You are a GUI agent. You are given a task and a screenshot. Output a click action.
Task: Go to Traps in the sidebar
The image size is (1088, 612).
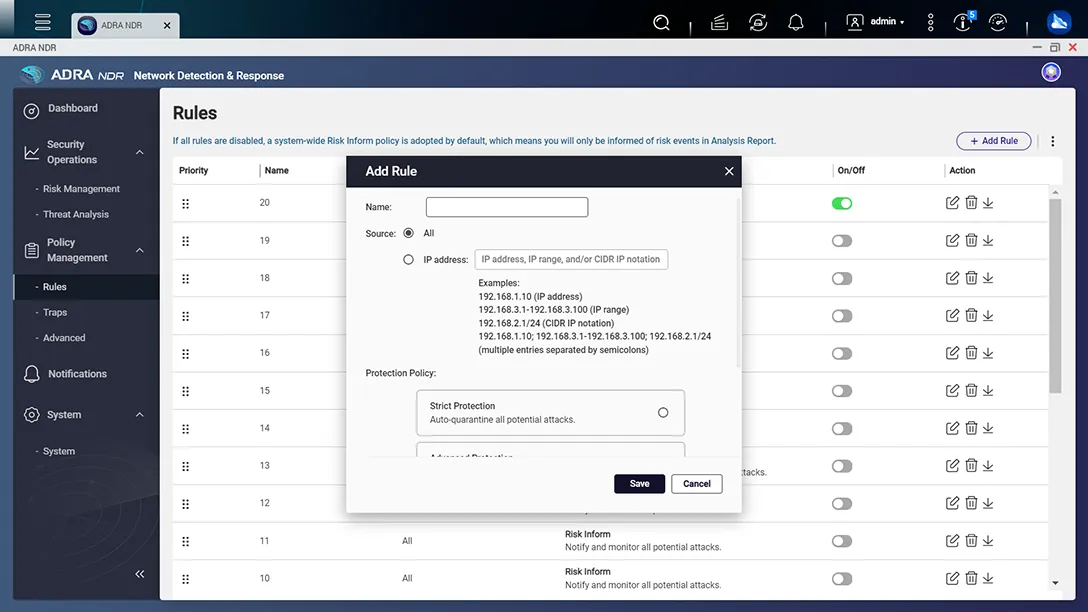coord(55,313)
